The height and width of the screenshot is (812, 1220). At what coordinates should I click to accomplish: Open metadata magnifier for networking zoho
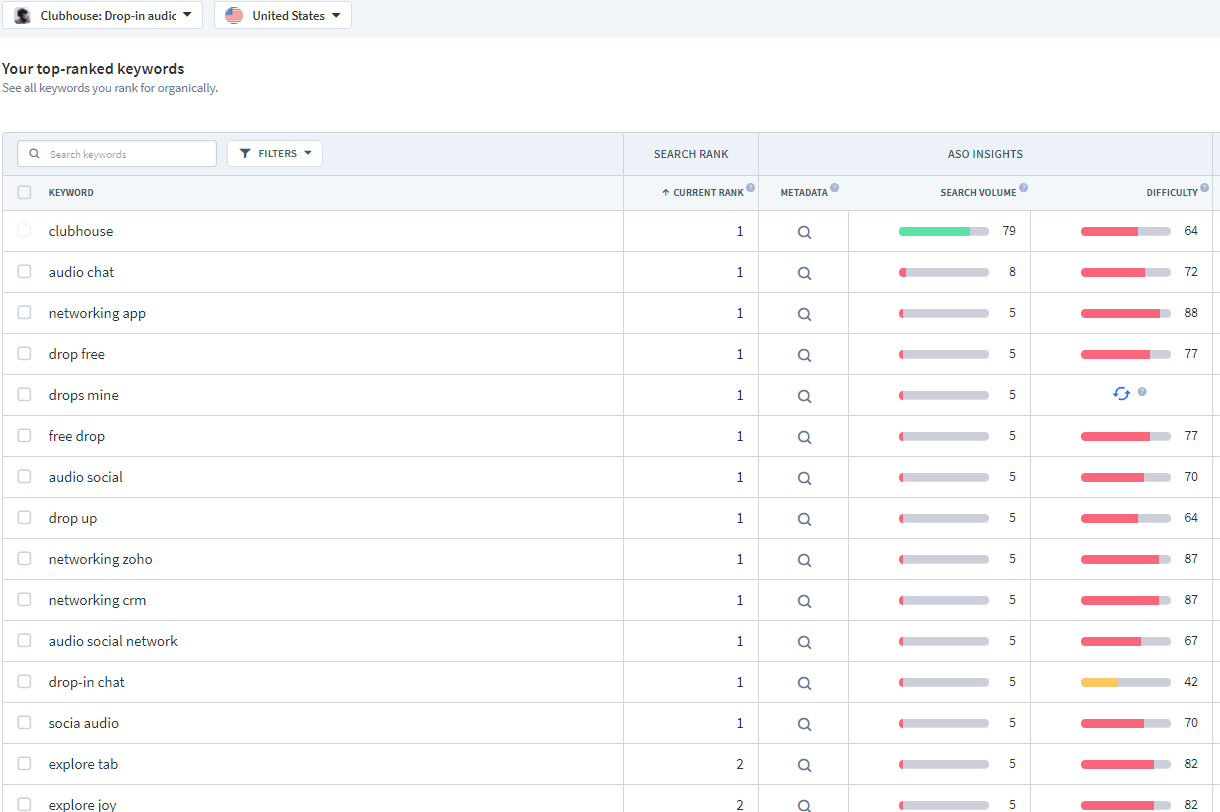pyautogui.click(x=804, y=560)
